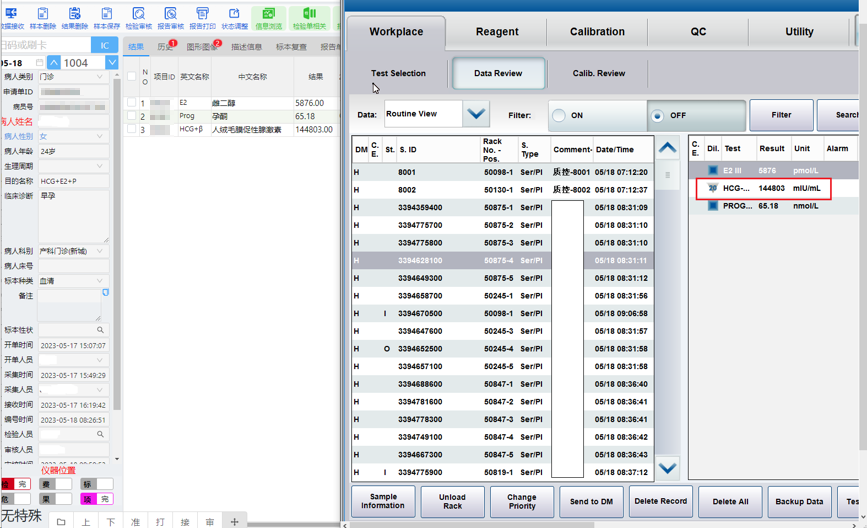867x528 pixels.
Task: Open the 报告审核 report review tool
Action: pyautogui.click(x=171, y=17)
